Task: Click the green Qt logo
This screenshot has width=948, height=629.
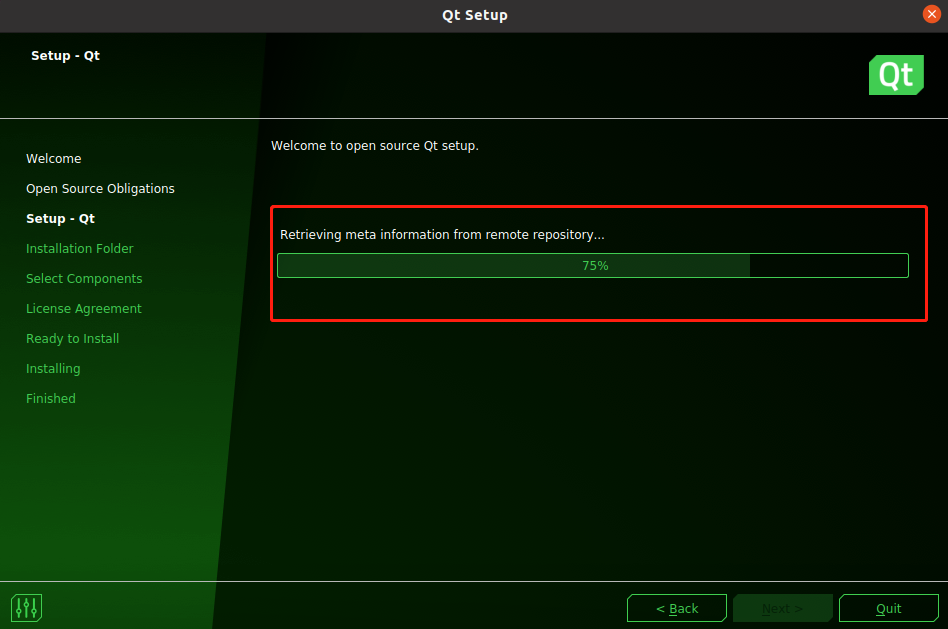Action: [x=896, y=75]
